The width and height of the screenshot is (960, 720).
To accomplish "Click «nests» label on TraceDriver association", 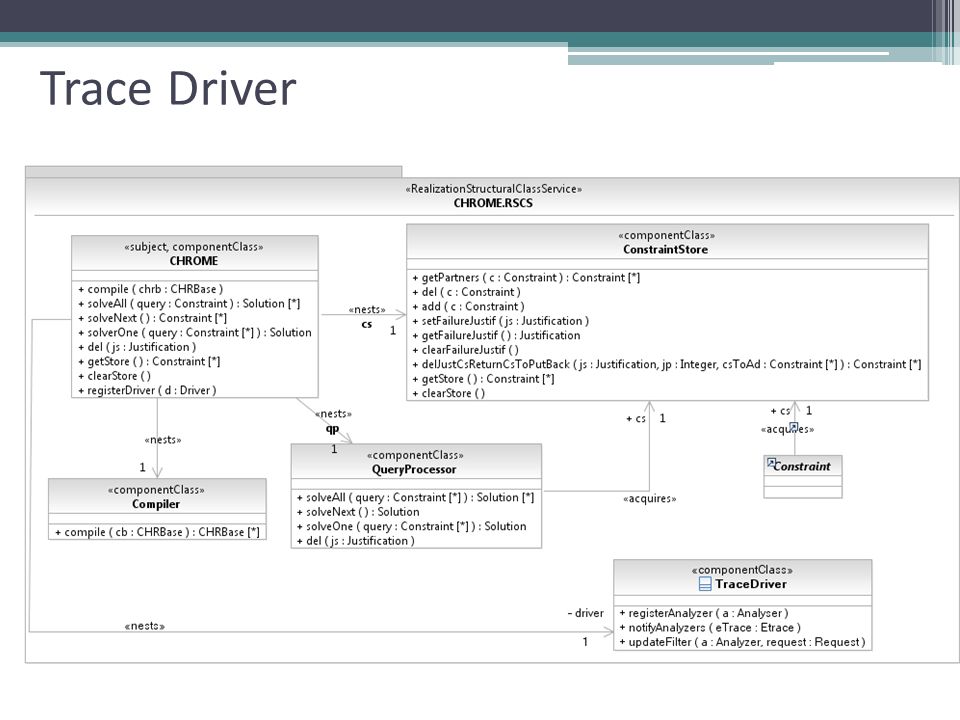I will click(x=144, y=626).
